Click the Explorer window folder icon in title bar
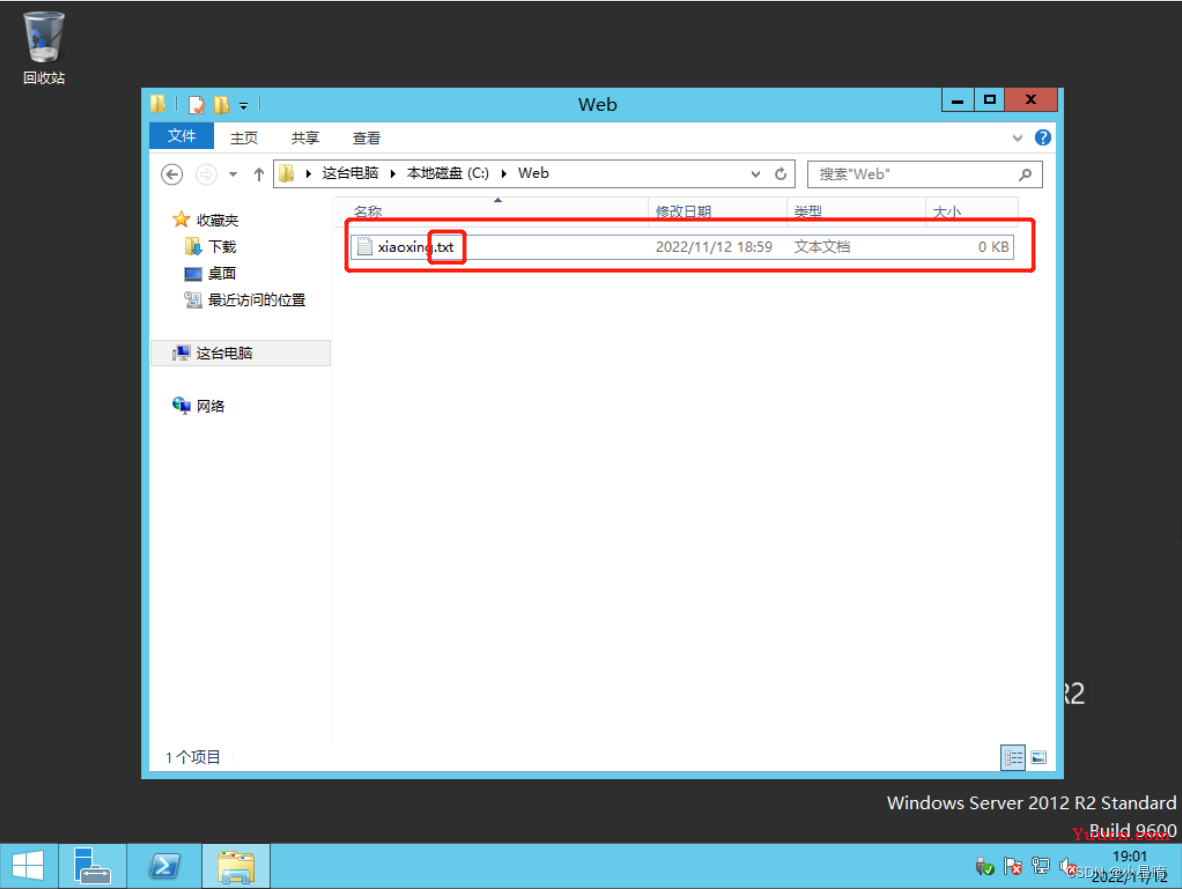Screen dimensions: 1182x889 (x=158, y=104)
